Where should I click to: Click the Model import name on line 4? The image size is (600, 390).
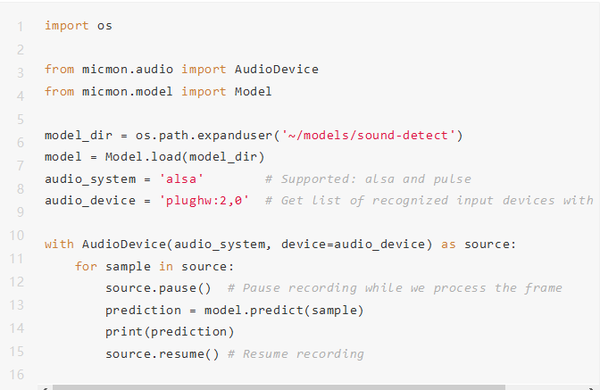pyautogui.click(x=253, y=91)
